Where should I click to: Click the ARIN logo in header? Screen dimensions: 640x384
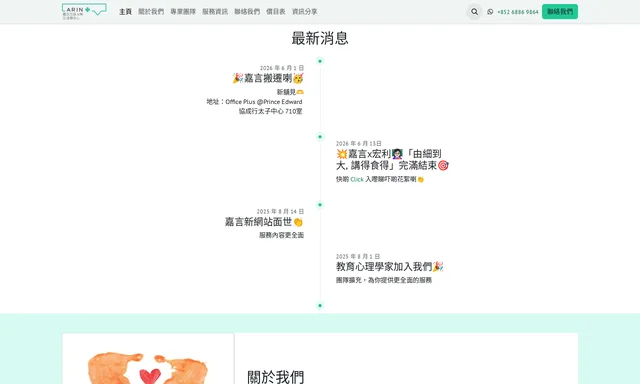pos(84,11)
